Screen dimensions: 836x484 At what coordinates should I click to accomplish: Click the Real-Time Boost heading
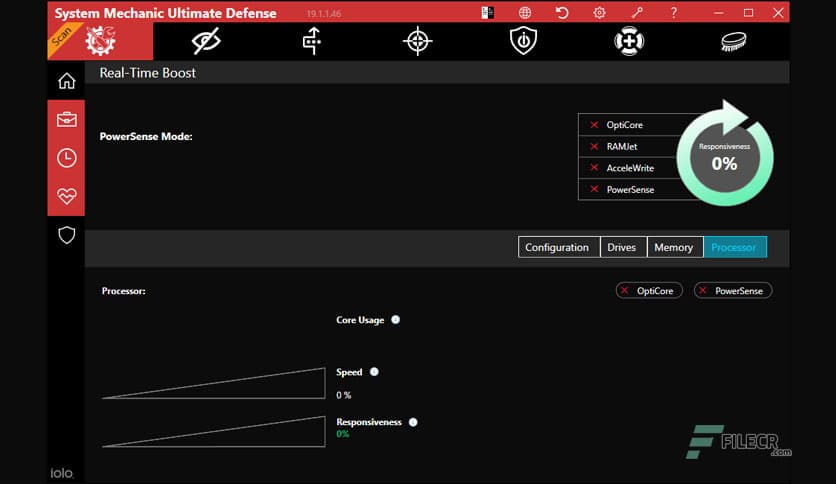click(x=148, y=73)
